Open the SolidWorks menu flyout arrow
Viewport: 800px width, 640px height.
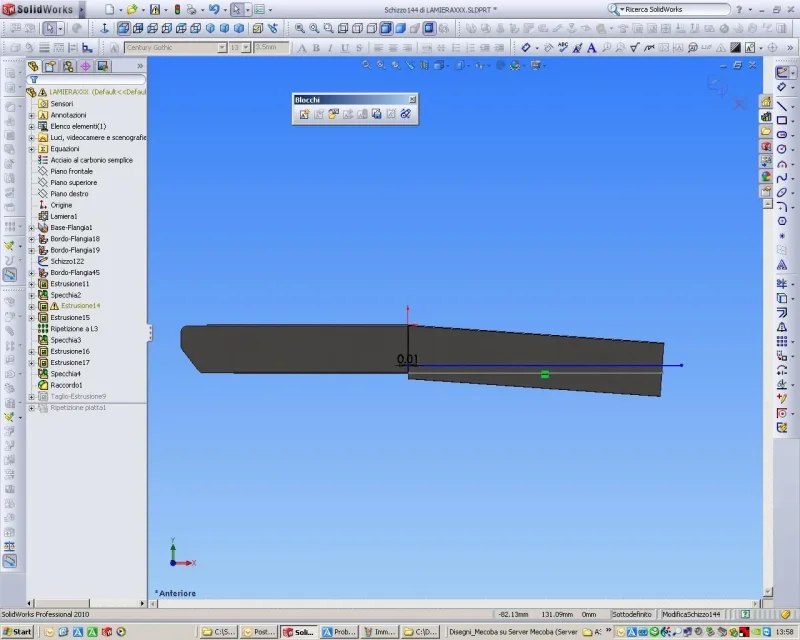82,9
